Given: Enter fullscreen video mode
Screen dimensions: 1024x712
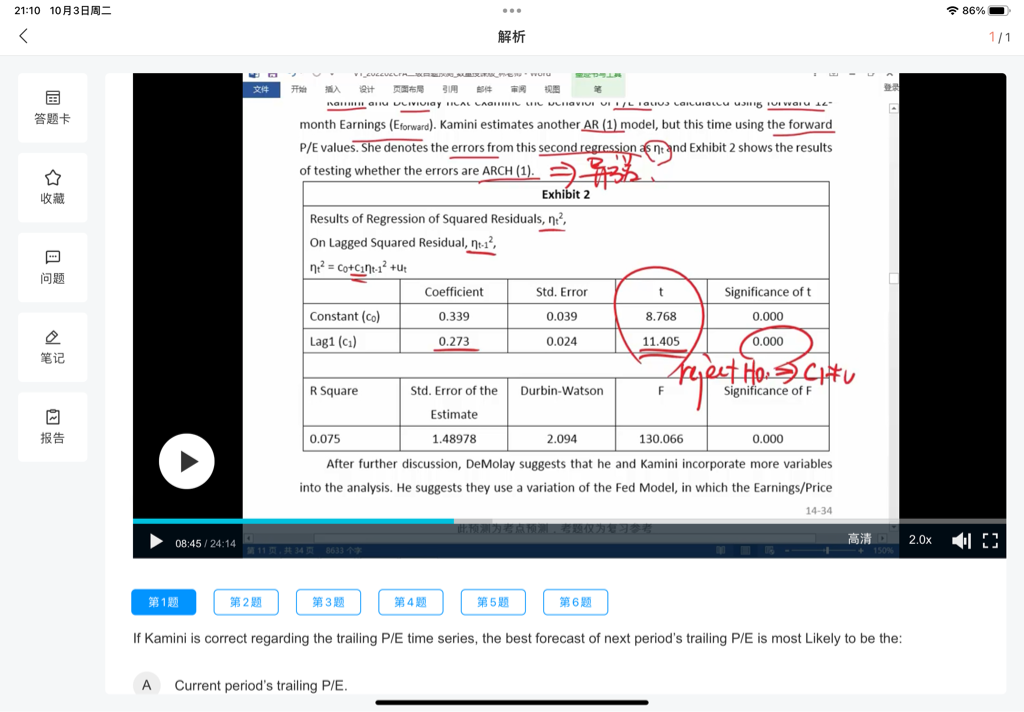Looking at the screenshot, I should pyautogui.click(x=990, y=541).
